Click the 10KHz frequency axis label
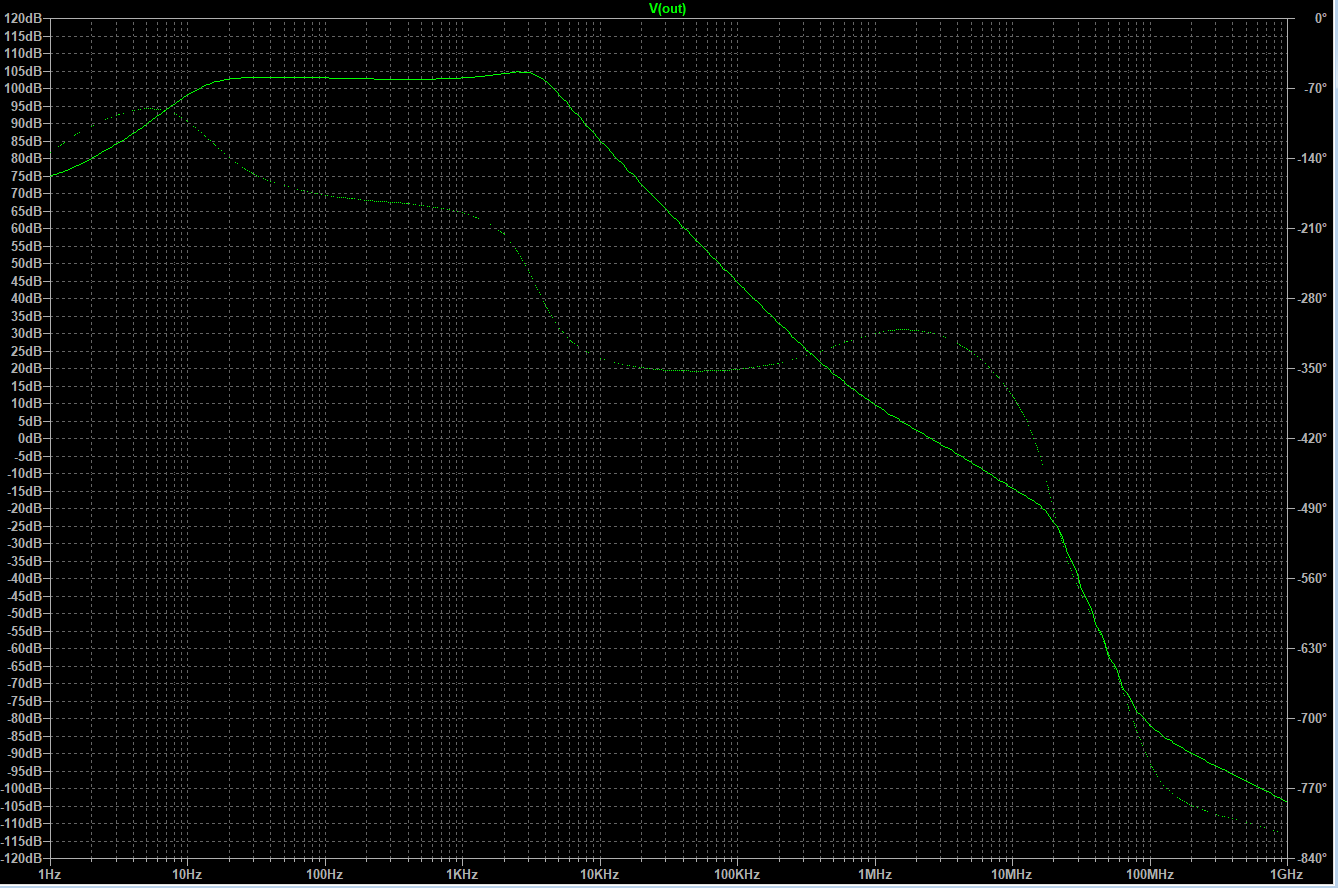Image resolution: width=1338 pixels, height=888 pixels. pos(599,875)
